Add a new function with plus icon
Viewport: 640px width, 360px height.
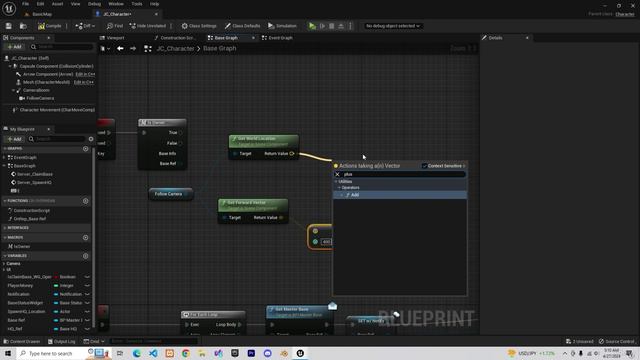[x=86, y=201]
